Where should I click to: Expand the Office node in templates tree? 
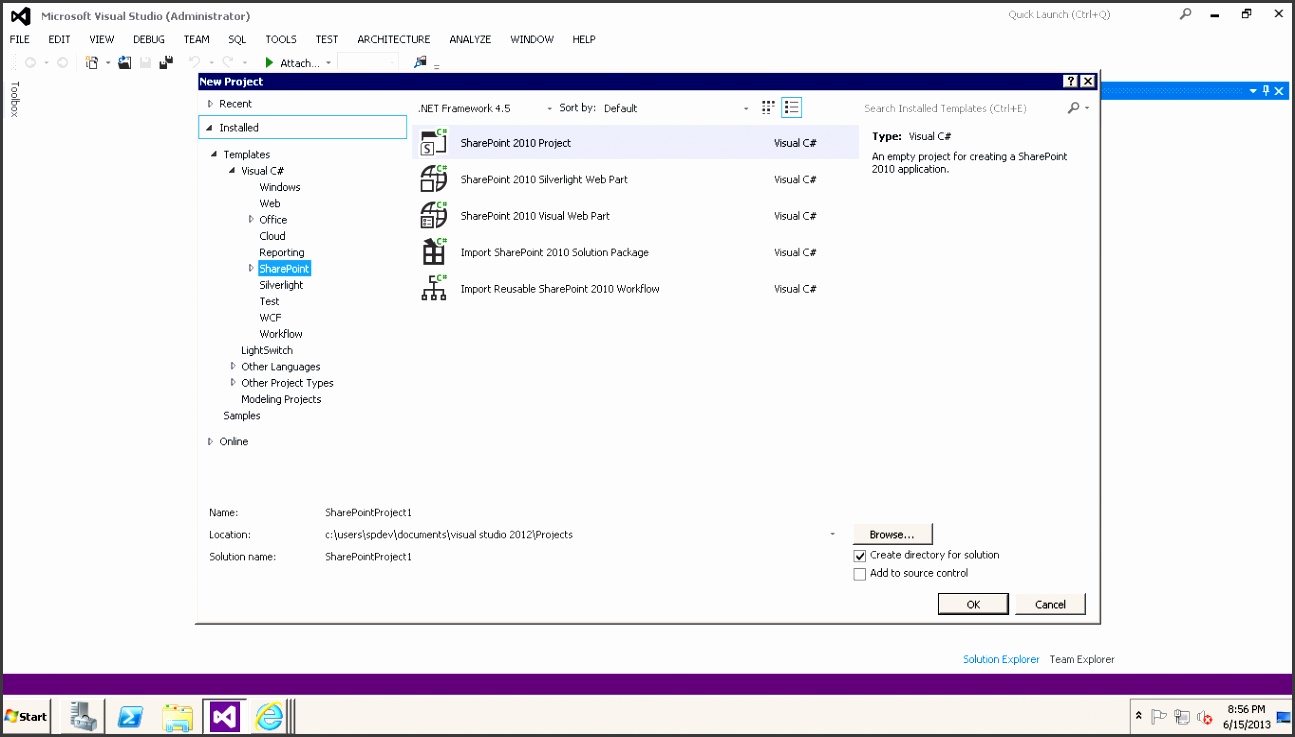tap(251, 220)
